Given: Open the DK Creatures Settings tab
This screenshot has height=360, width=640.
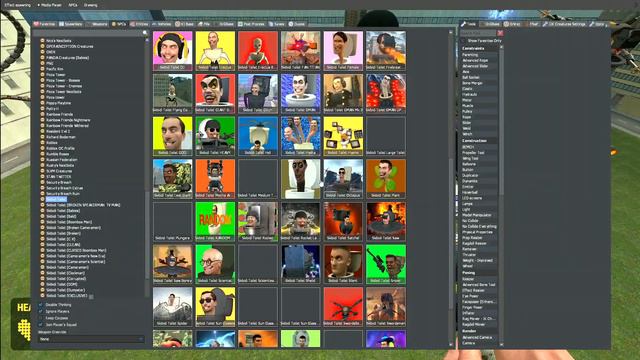Looking at the screenshot, I should coord(564,24).
